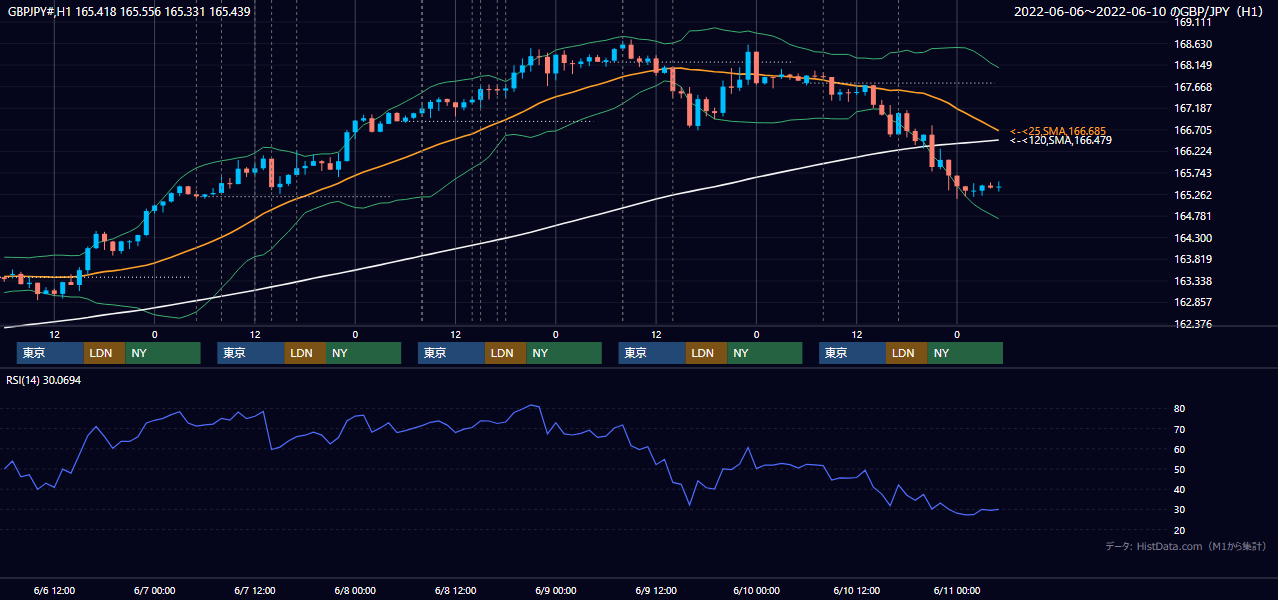This screenshot has width=1278, height=600.
Task: Click price axis value 169.111
Action: pyautogui.click(x=1193, y=22)
